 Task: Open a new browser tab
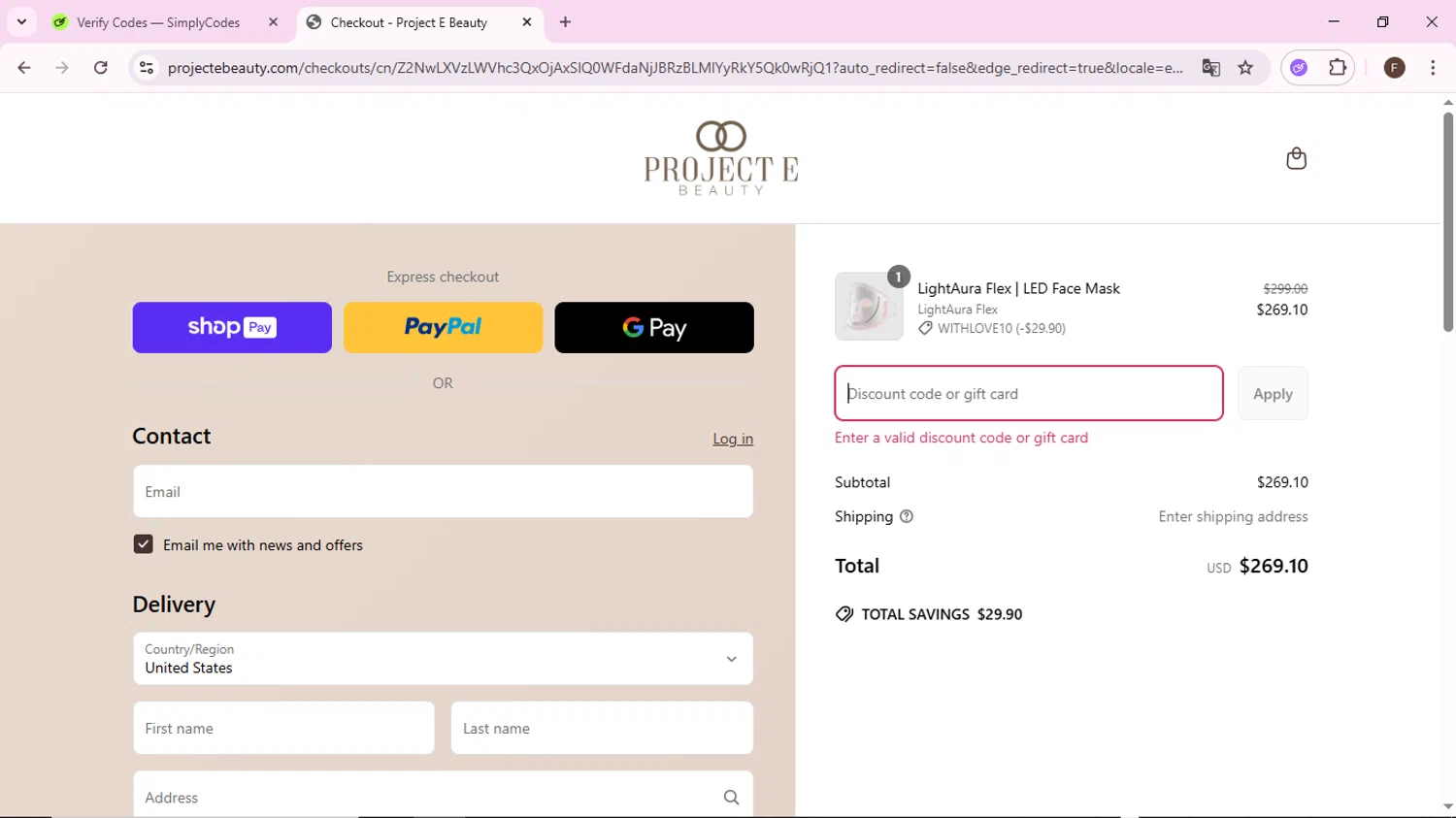click(566, 22)
